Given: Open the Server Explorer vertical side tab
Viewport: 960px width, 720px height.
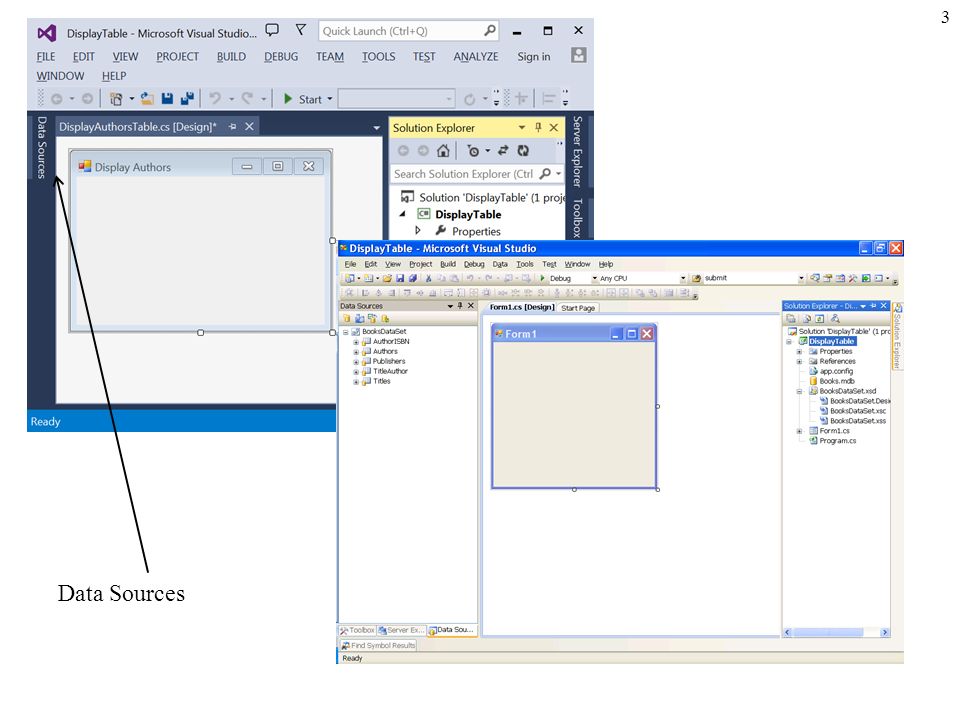Looking at the screenshot, I should coord(577,152).
